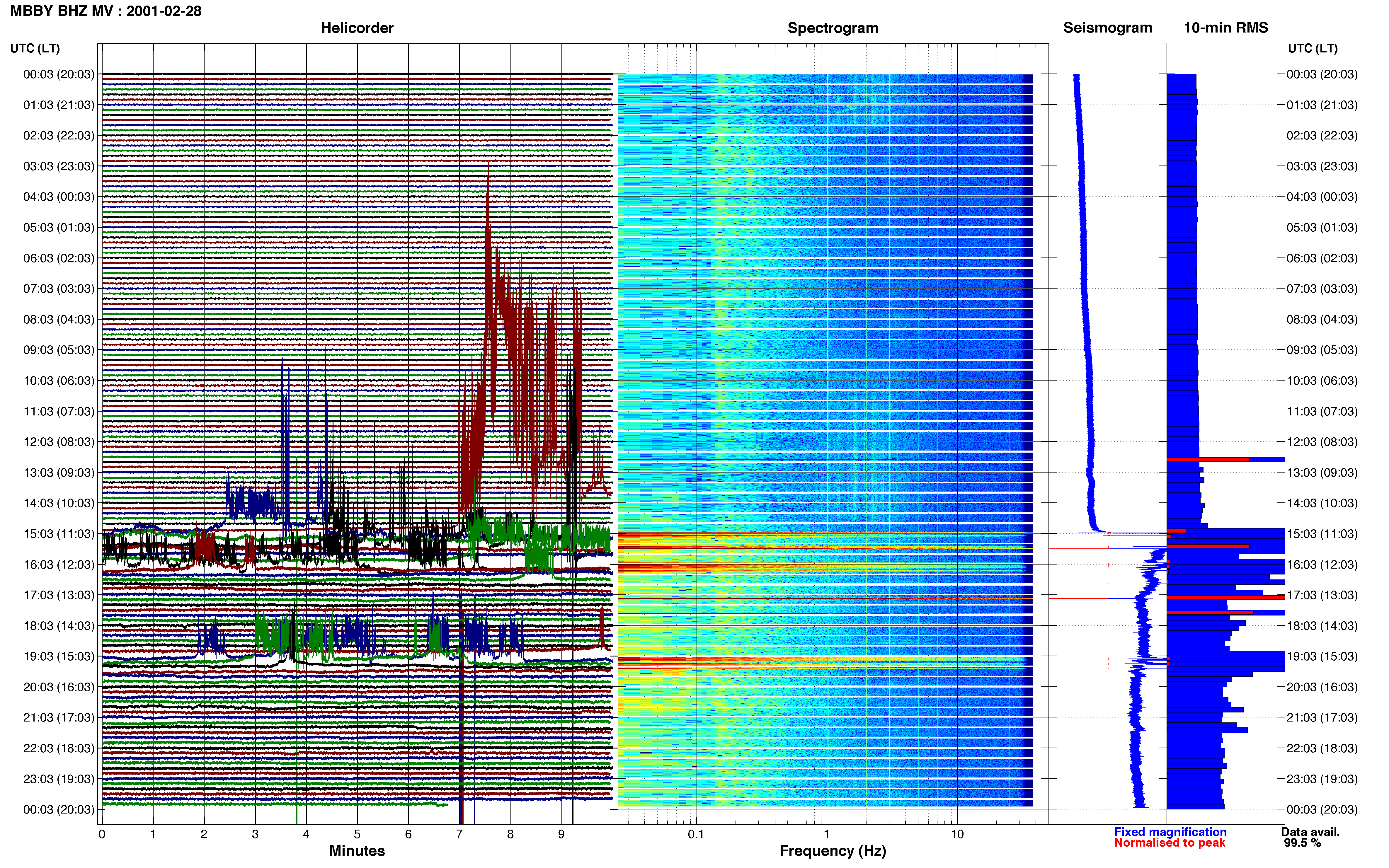
Task: Select left time label '17:03 (13:03)'
Action: click(x=59, y=595)
